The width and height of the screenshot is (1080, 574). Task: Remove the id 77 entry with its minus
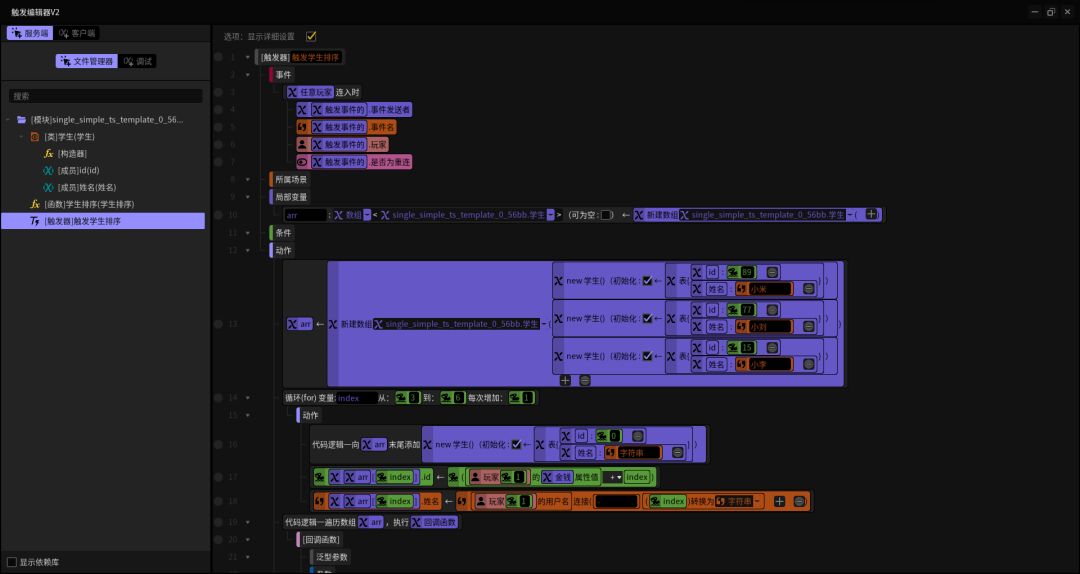[x=772, y=310]
